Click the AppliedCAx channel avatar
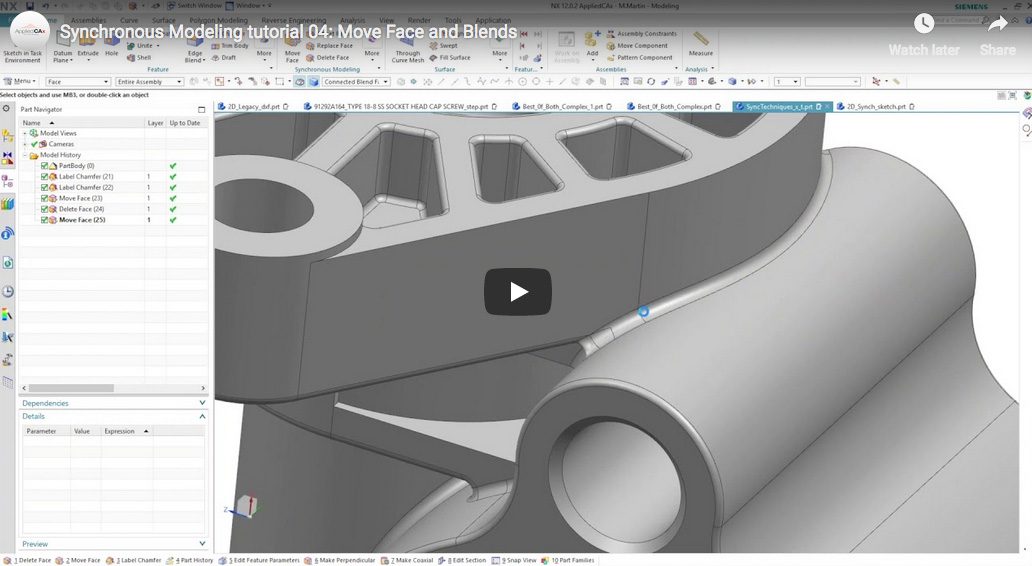 coord(30,30)
